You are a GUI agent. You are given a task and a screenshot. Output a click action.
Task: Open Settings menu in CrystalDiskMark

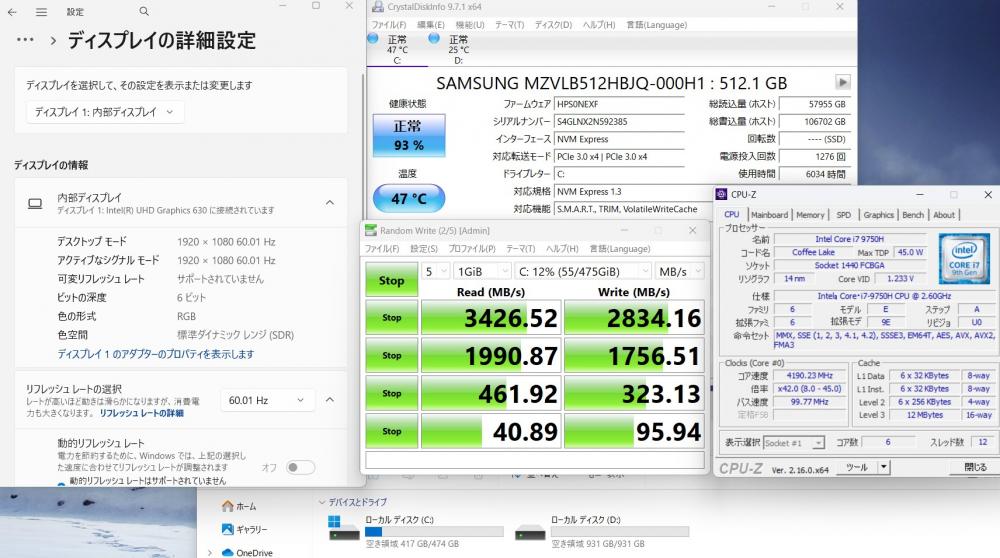tap(423, 249)
